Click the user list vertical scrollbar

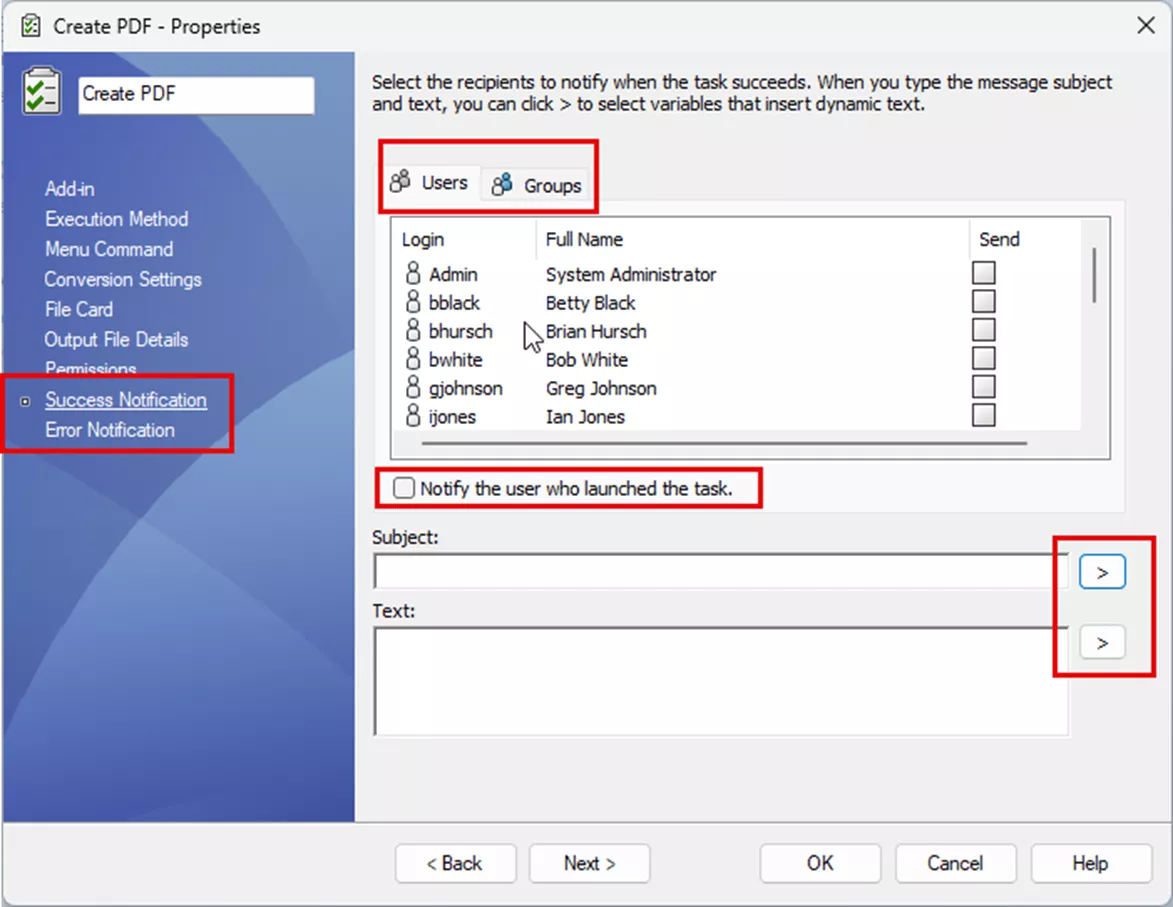[x=1094, y=275]
